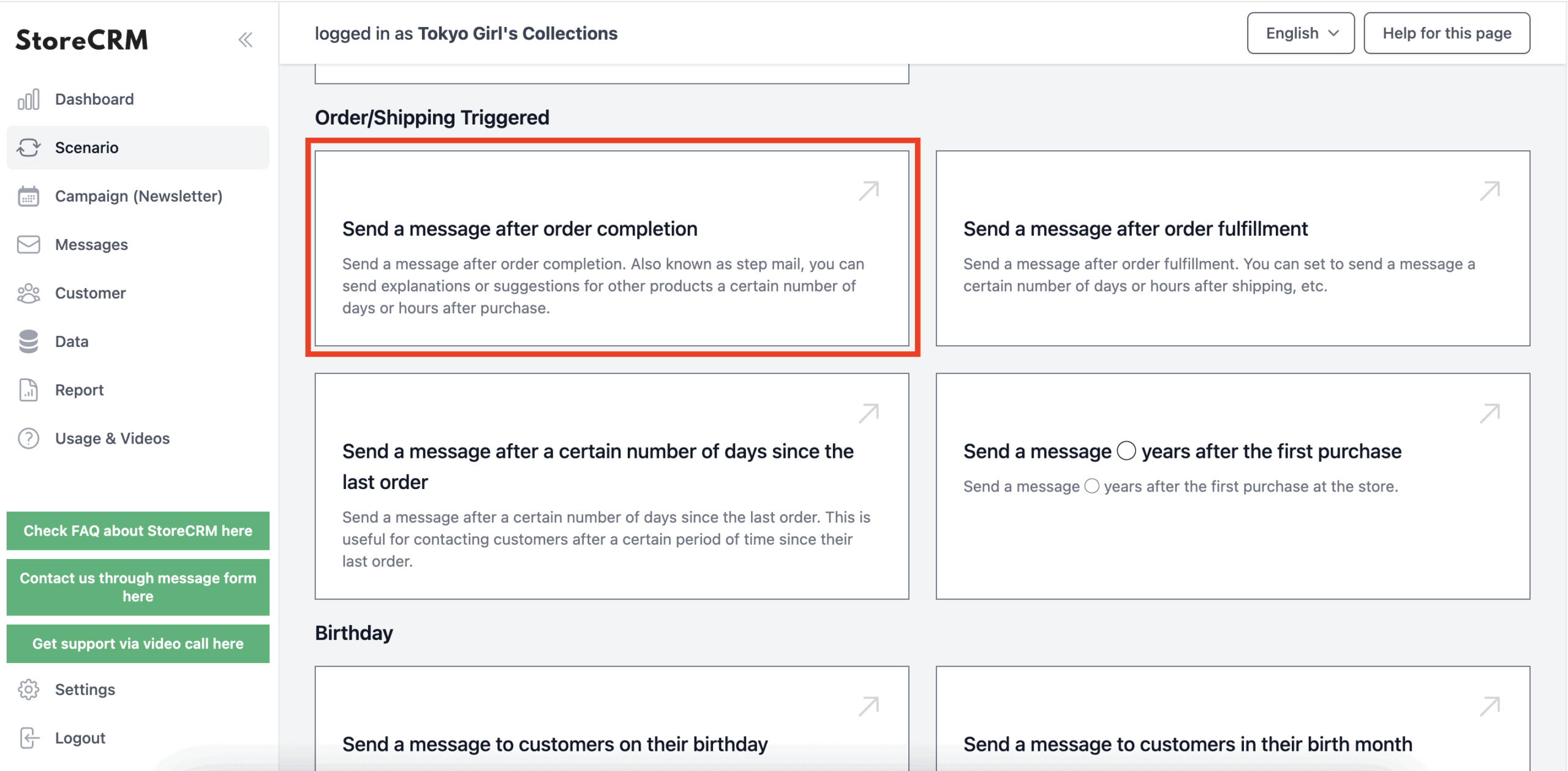Click the Customer people icon
Image resolution: width=1568 pixels, height=771 pixels.
(28, 293)
